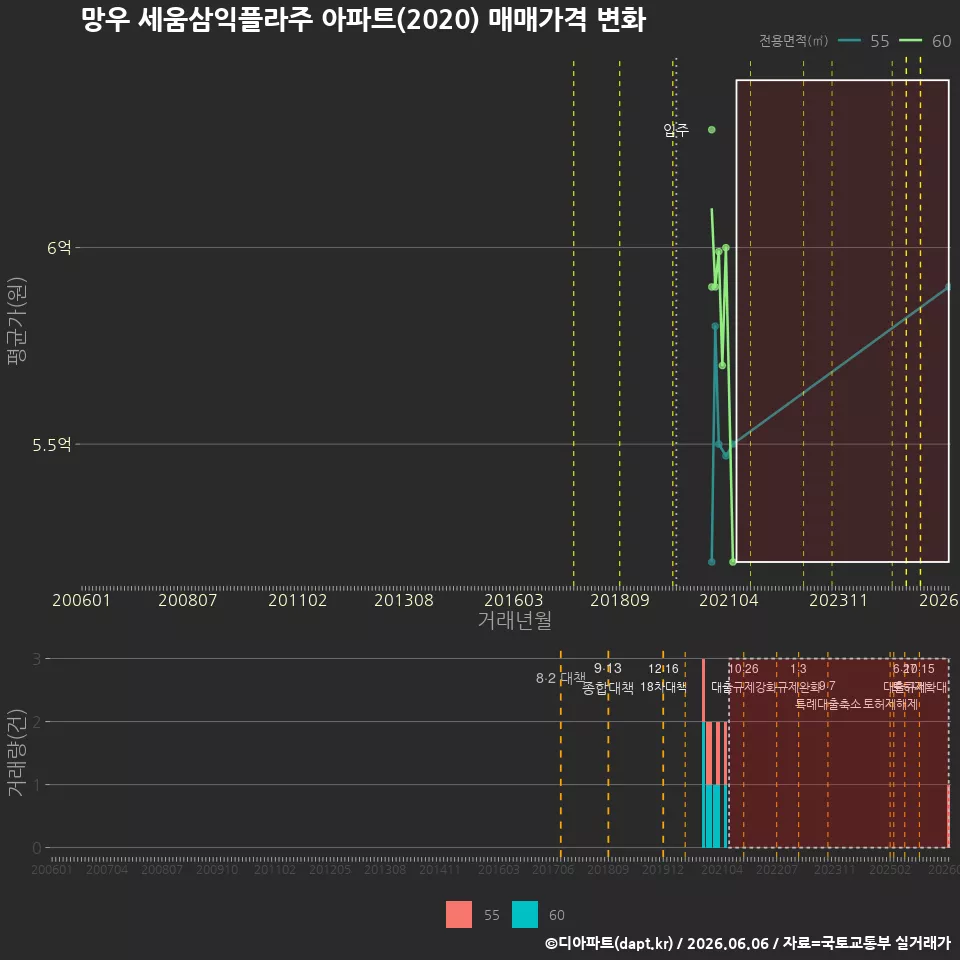Click the tallest salmon bar reaching 3 transactions

(703, 690)
